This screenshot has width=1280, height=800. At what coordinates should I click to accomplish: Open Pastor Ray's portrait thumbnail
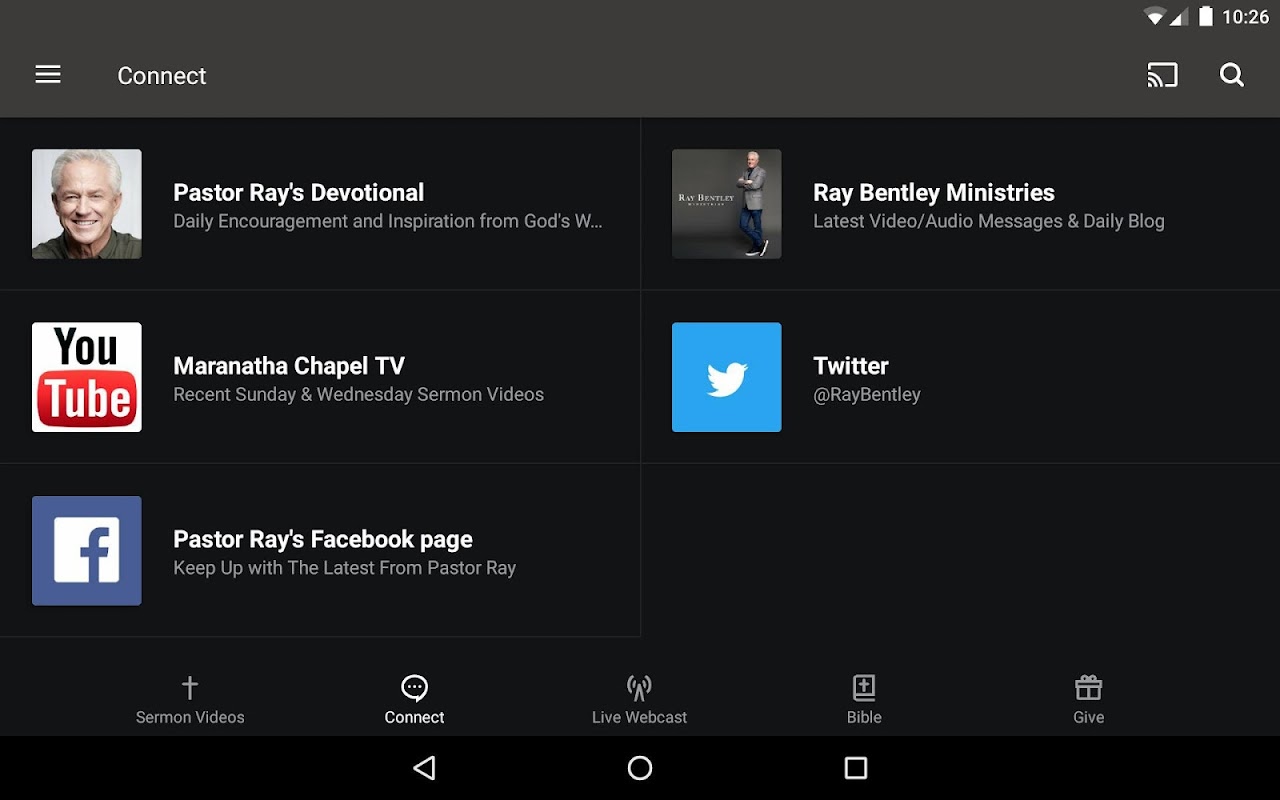point(87,204)
